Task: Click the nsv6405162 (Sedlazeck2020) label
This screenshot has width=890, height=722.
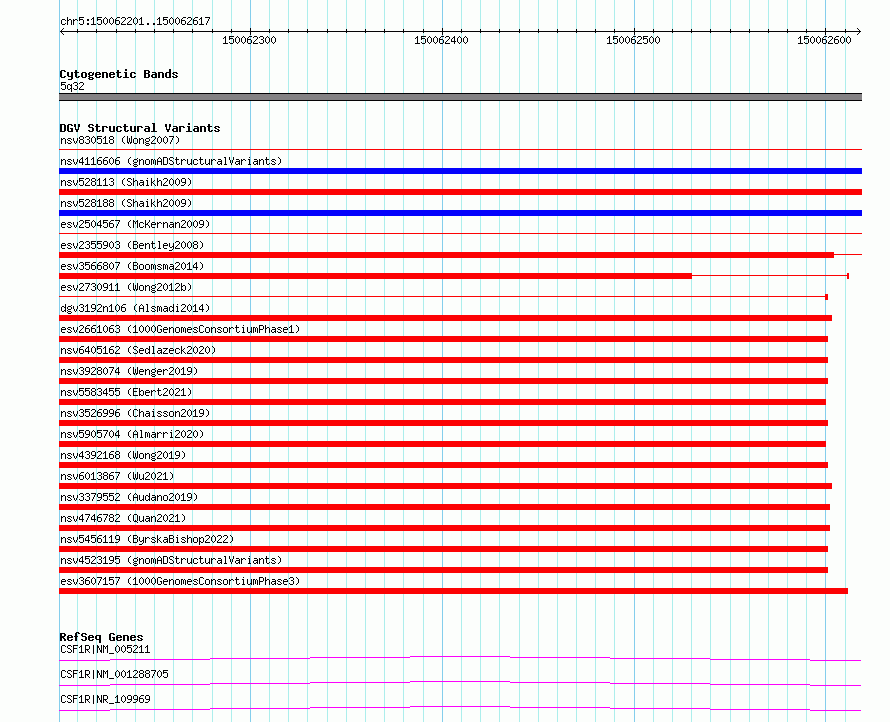Action: pyautogui.click(x=138, y=350)
